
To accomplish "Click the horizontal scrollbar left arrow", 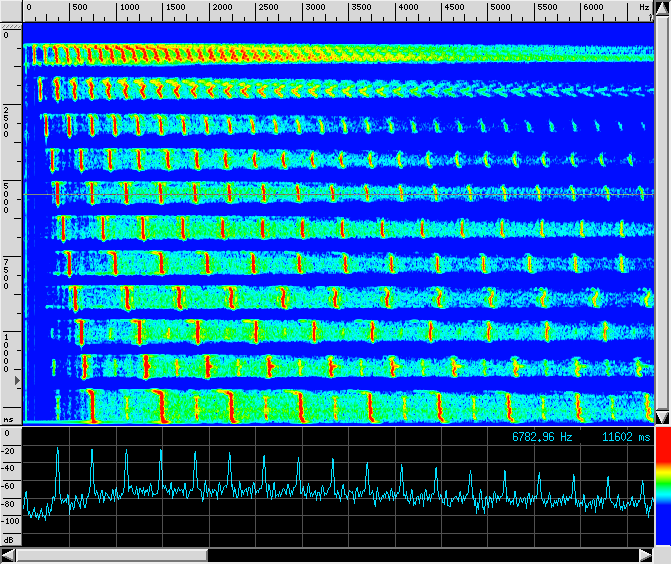I will coord(9,554).
